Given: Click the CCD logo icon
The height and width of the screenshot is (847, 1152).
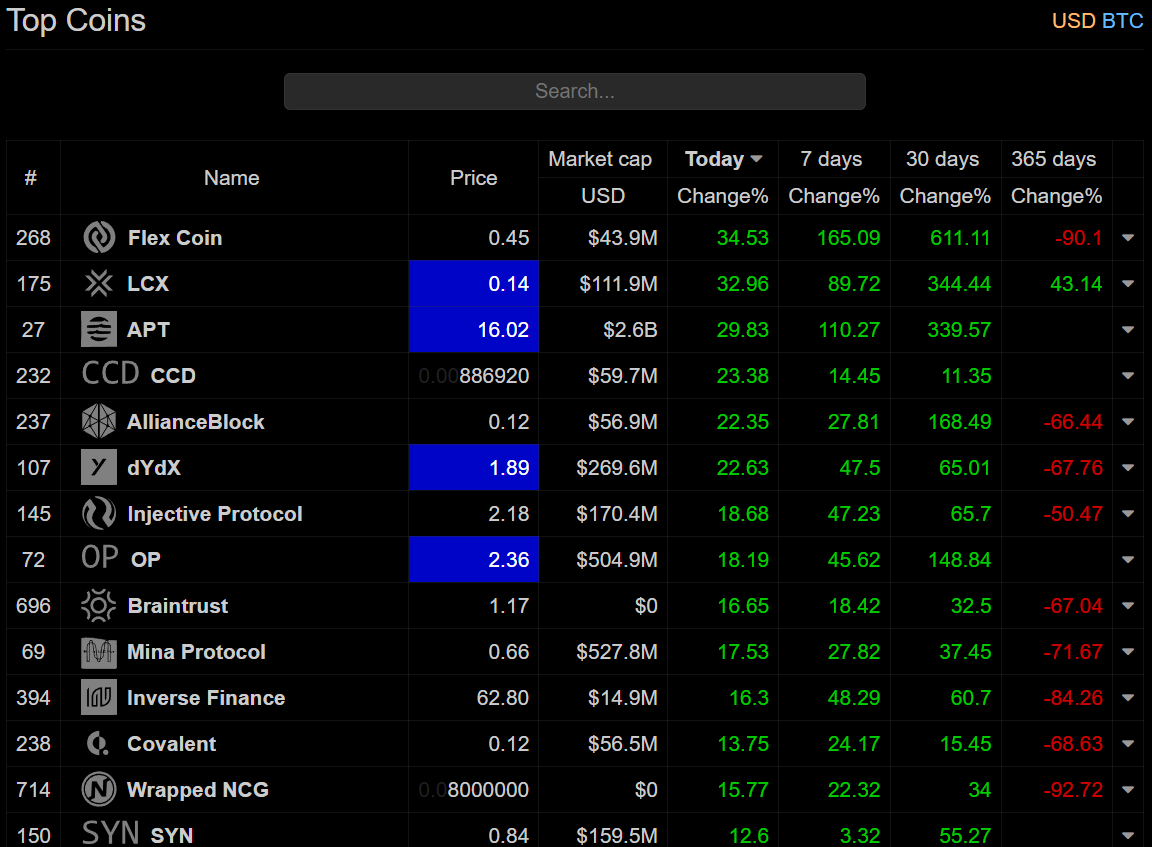Looking at the screenshot, I should click(x=110, y=374).
